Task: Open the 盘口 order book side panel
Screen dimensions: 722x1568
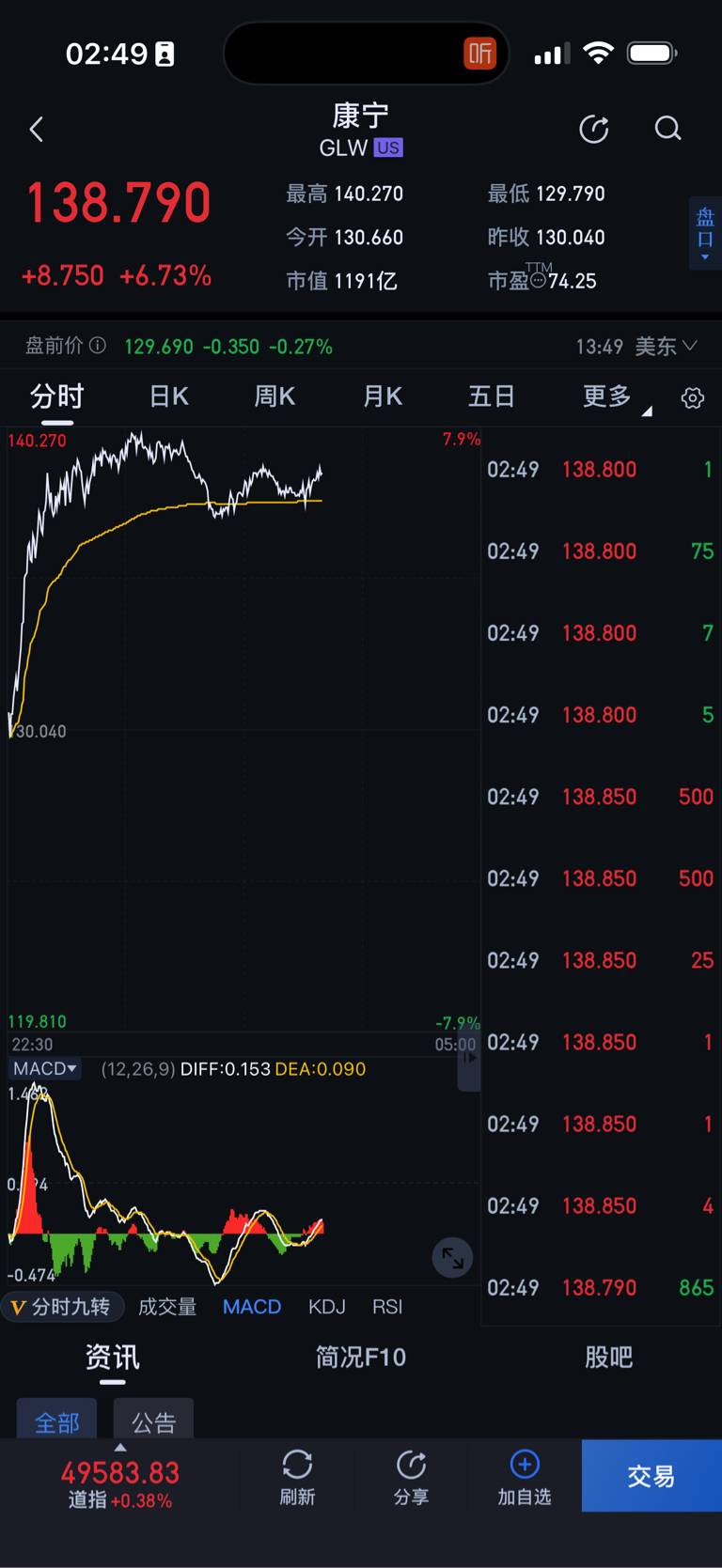Action: coord(705,233)
